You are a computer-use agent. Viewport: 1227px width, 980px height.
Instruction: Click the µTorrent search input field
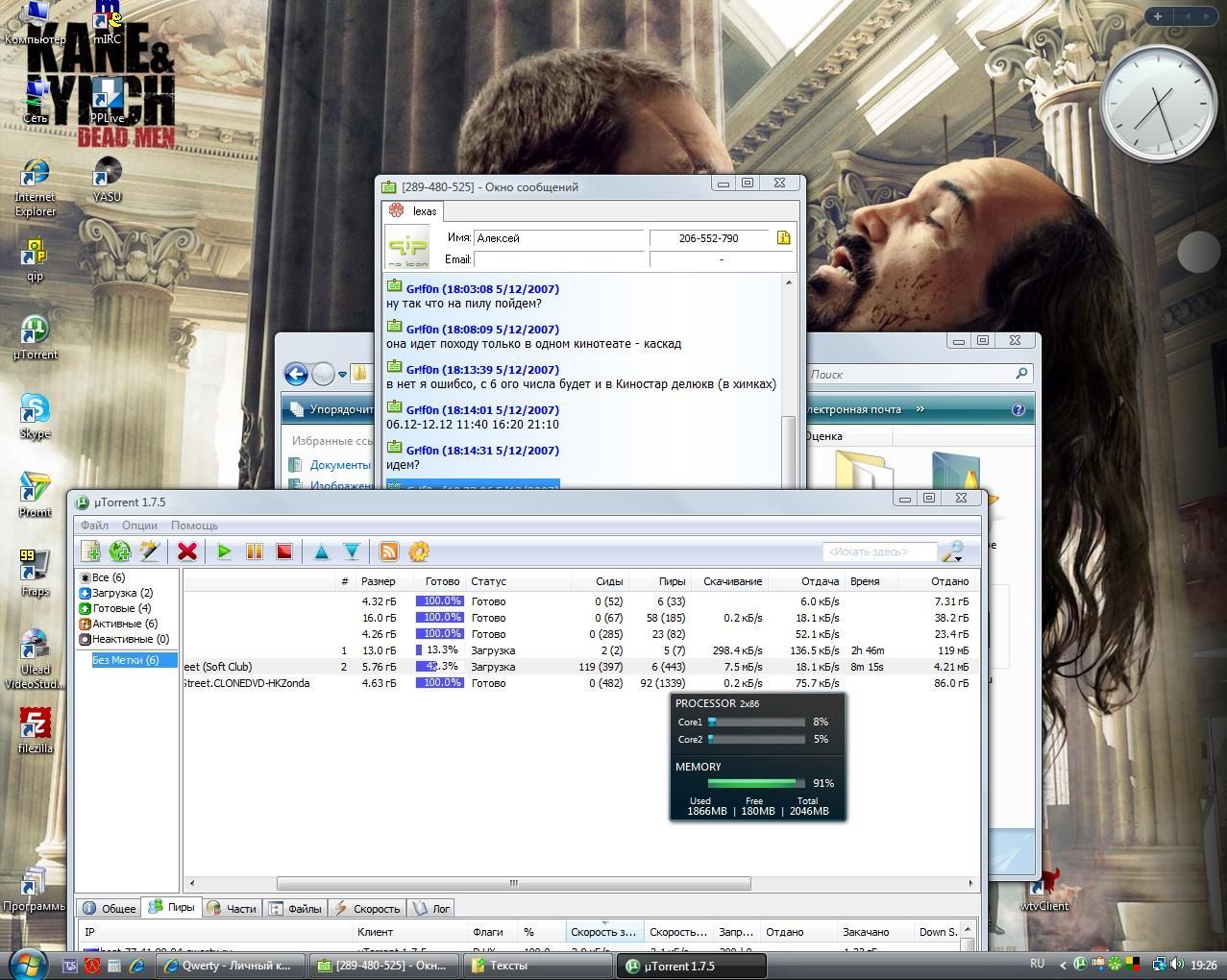pos(878,551)
